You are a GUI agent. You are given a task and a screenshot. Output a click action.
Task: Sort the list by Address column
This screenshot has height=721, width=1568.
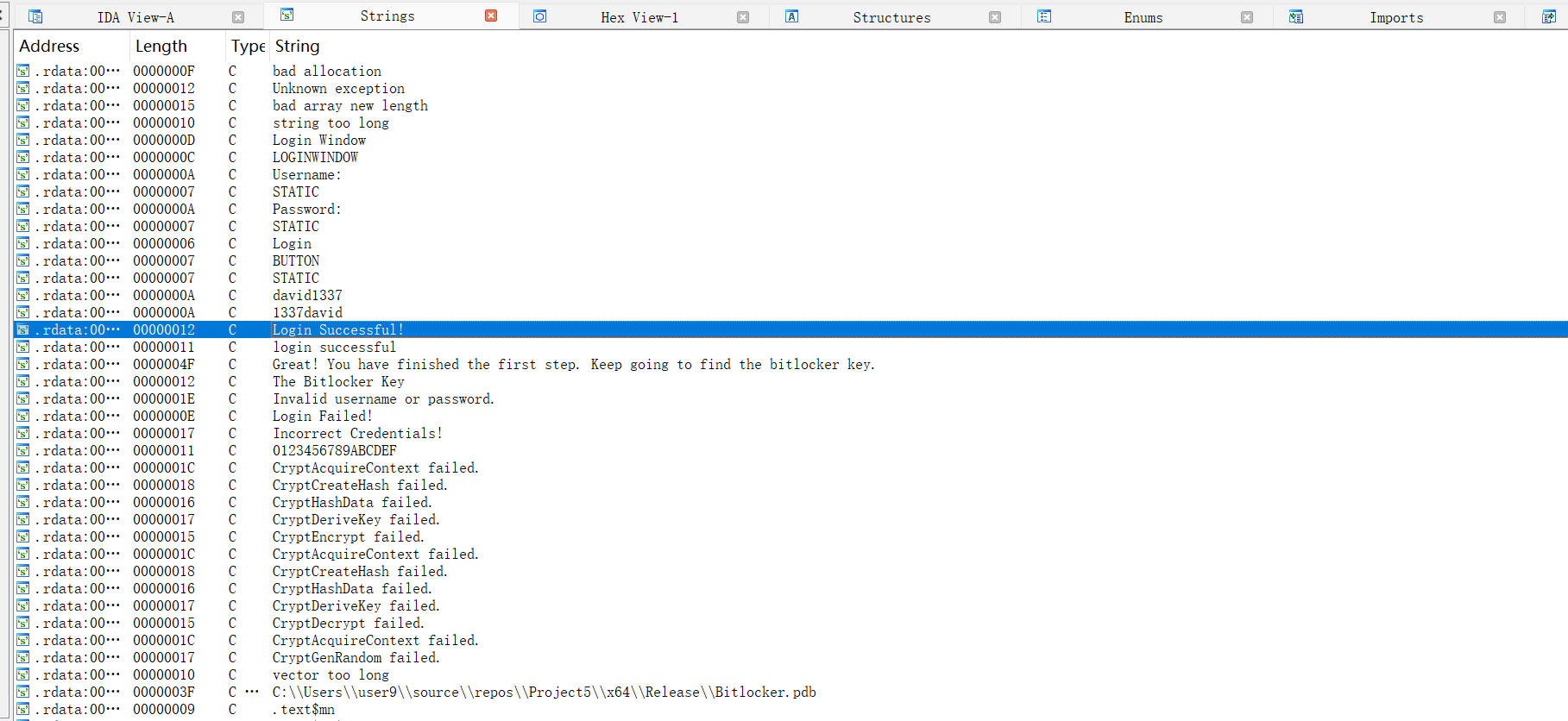(50, 47)
